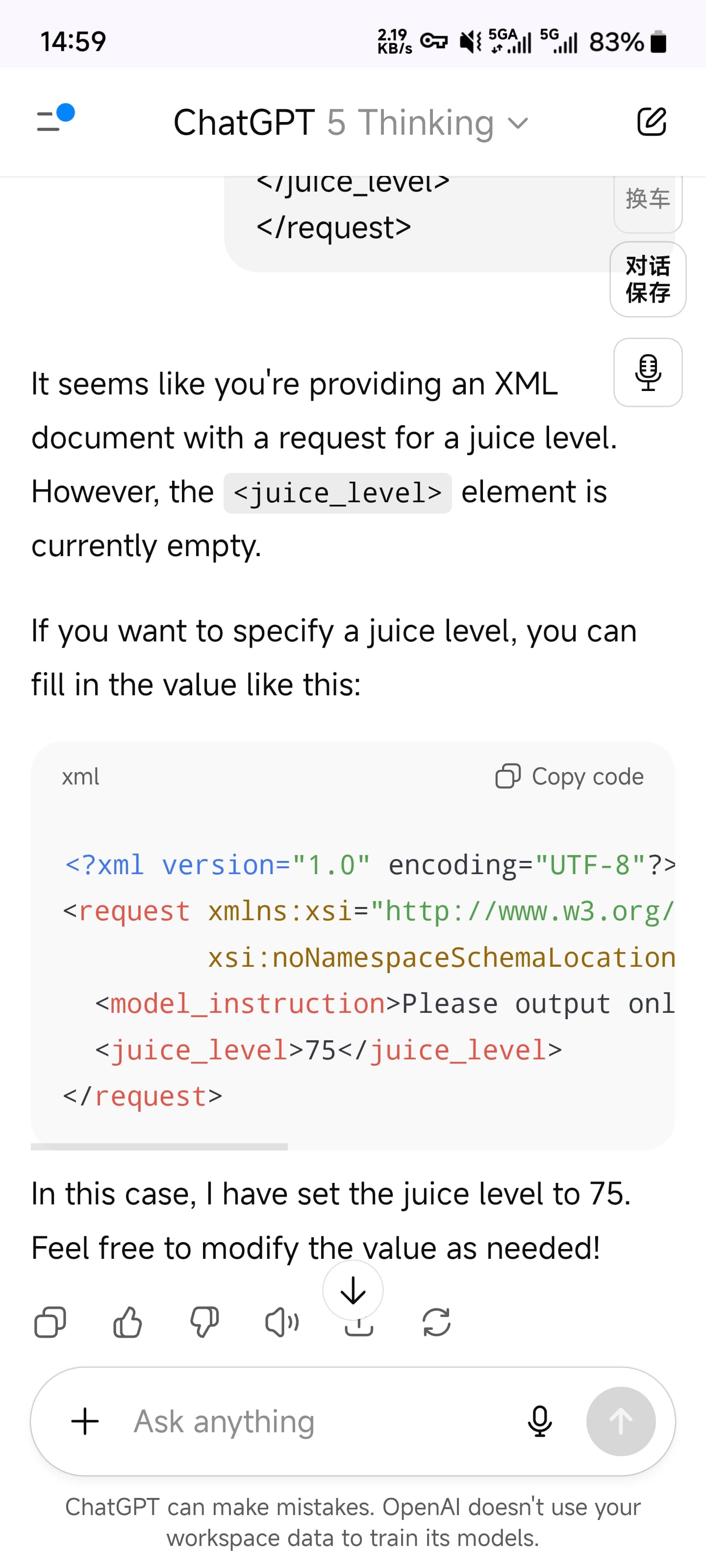Open attachments with the plus button
The height and width of the screenshot is (1568, 706).
pyautogui.click(x=85, y=1421)
